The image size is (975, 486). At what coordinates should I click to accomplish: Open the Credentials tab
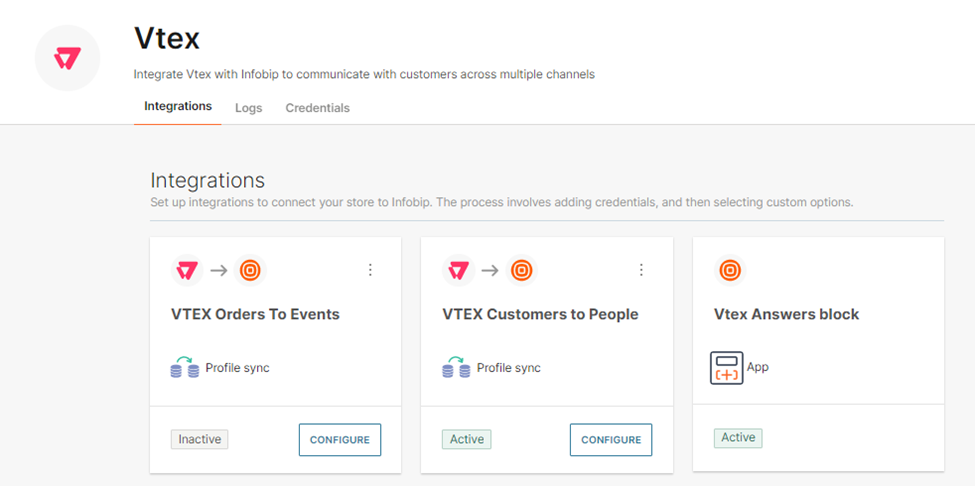(x=317, y=108)
